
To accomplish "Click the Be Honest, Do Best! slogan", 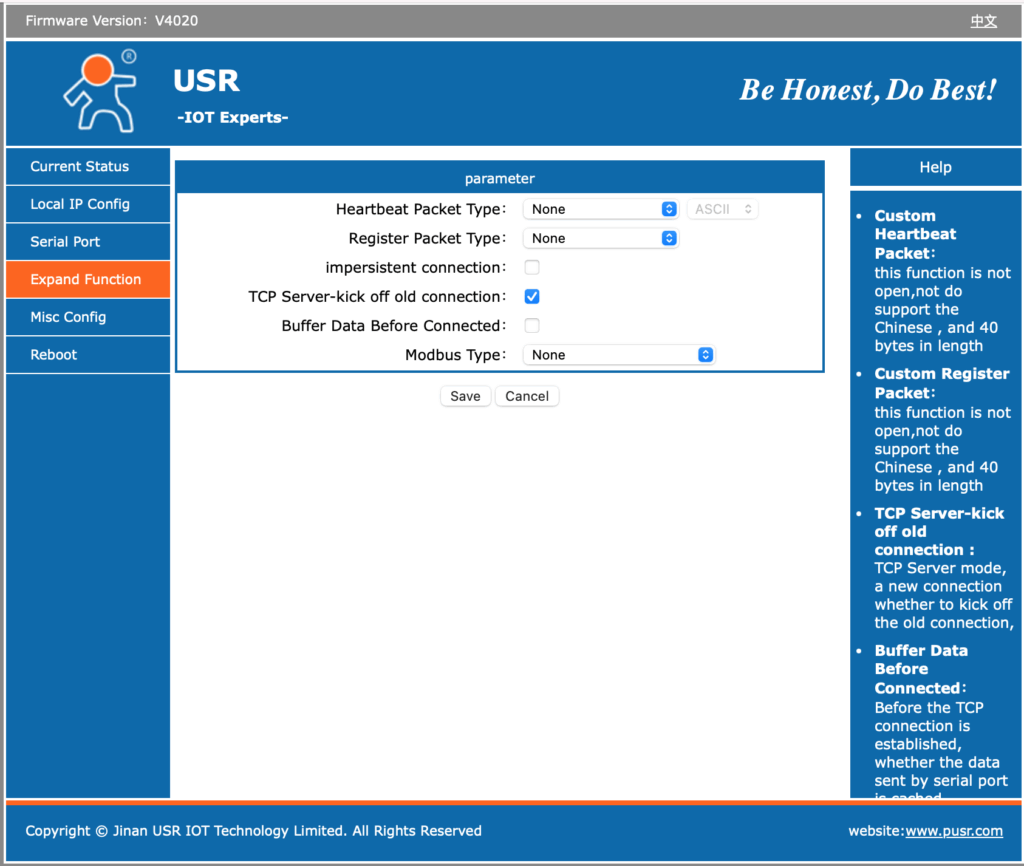I will (867, 90).
